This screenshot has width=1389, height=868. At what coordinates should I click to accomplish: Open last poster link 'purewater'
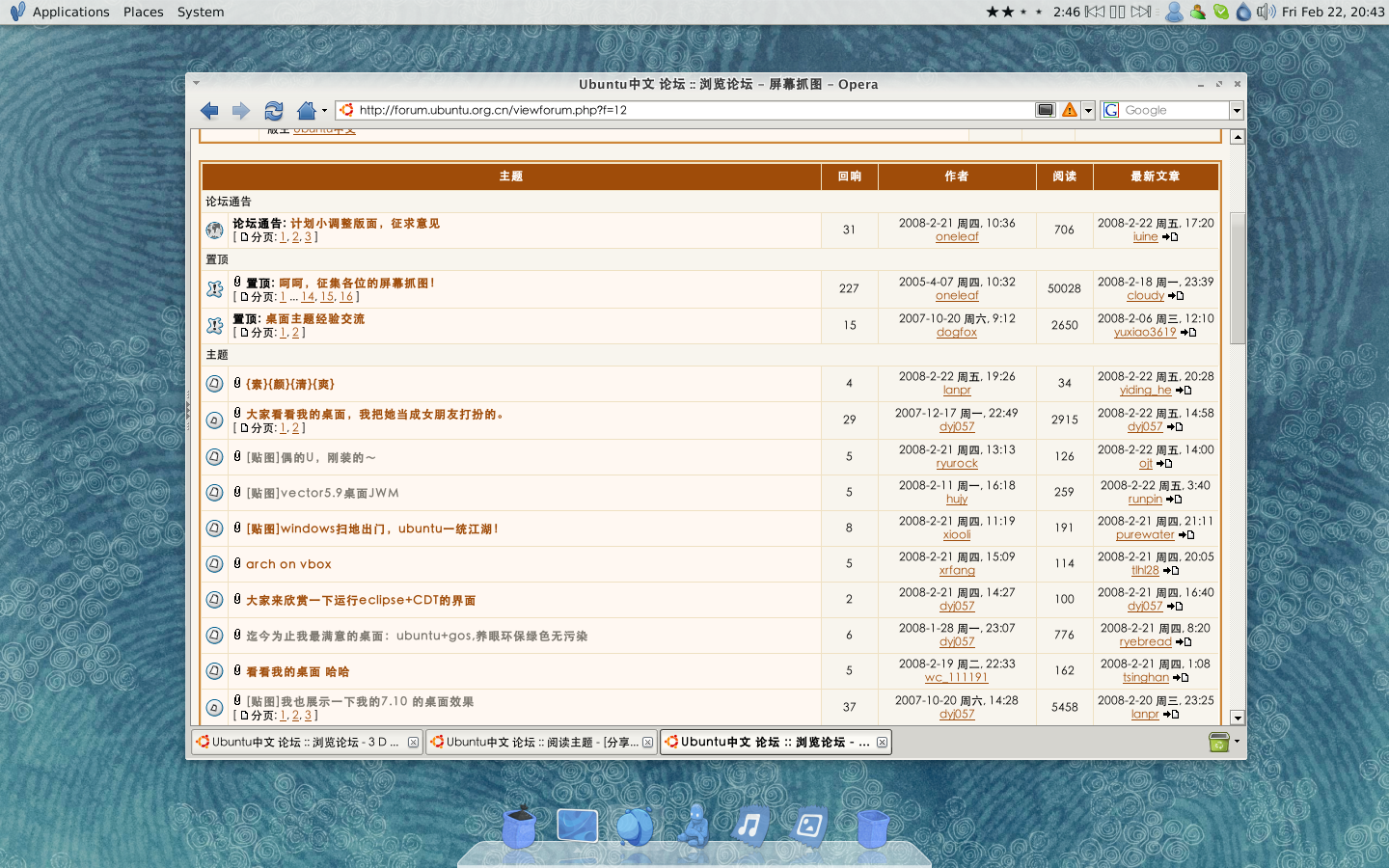[1145, 534]
